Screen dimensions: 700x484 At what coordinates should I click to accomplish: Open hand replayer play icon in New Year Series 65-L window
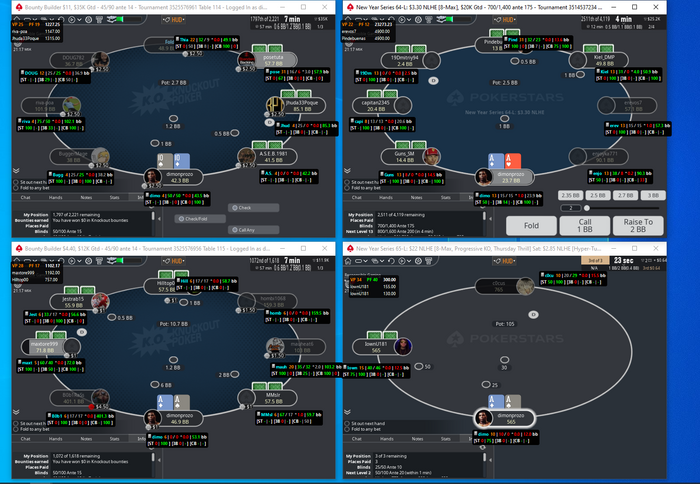(402, 261)
